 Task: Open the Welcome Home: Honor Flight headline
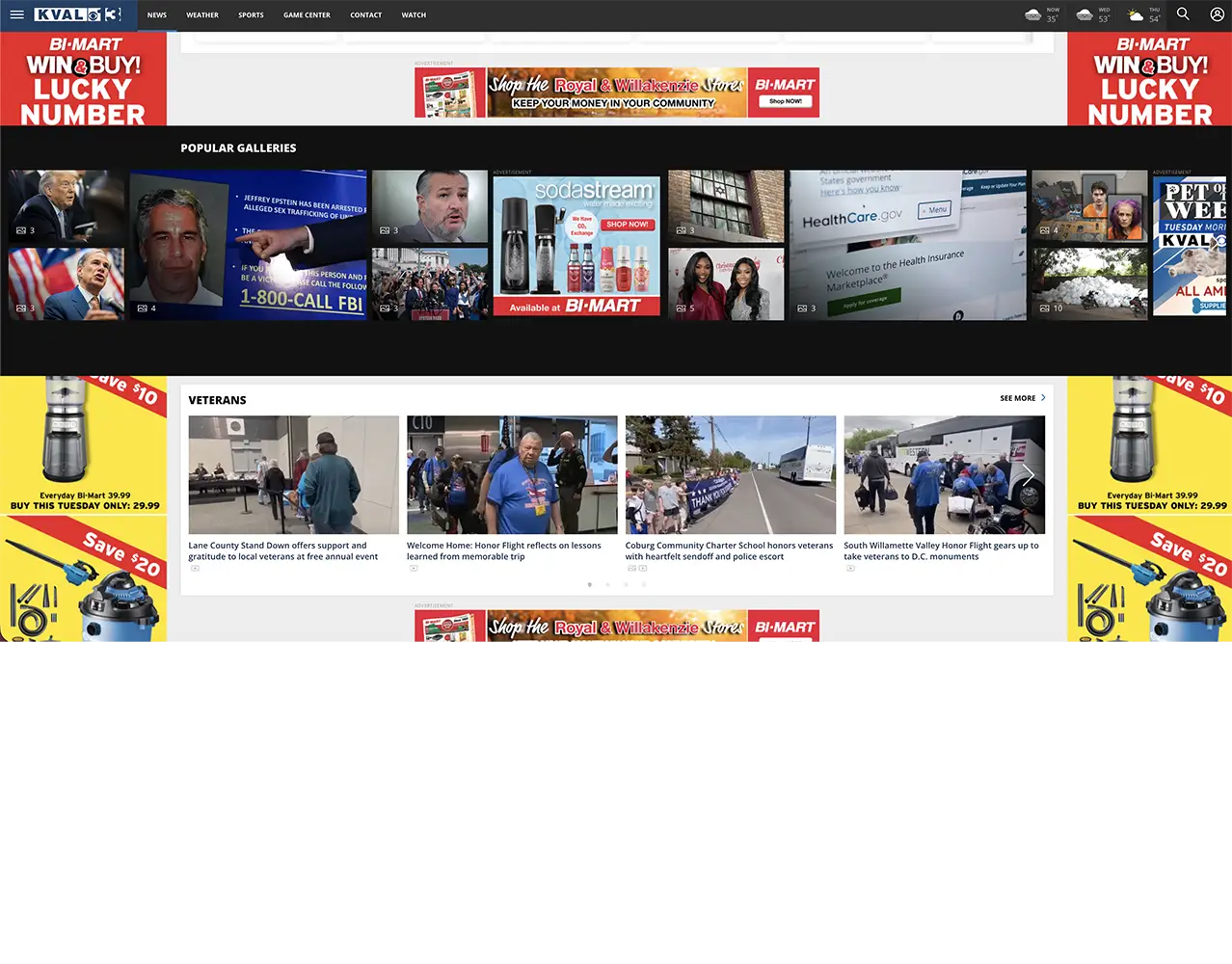[x=503, y=550]
